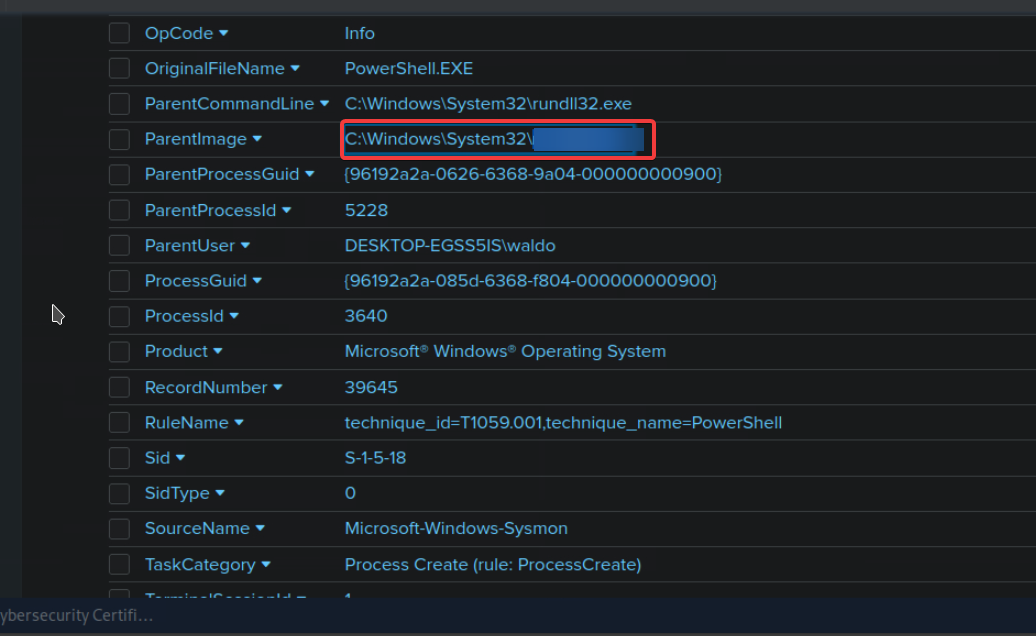Open the OriginalFileName field dropdown
Screen dimensions: 1036x636
click(295, 68)
